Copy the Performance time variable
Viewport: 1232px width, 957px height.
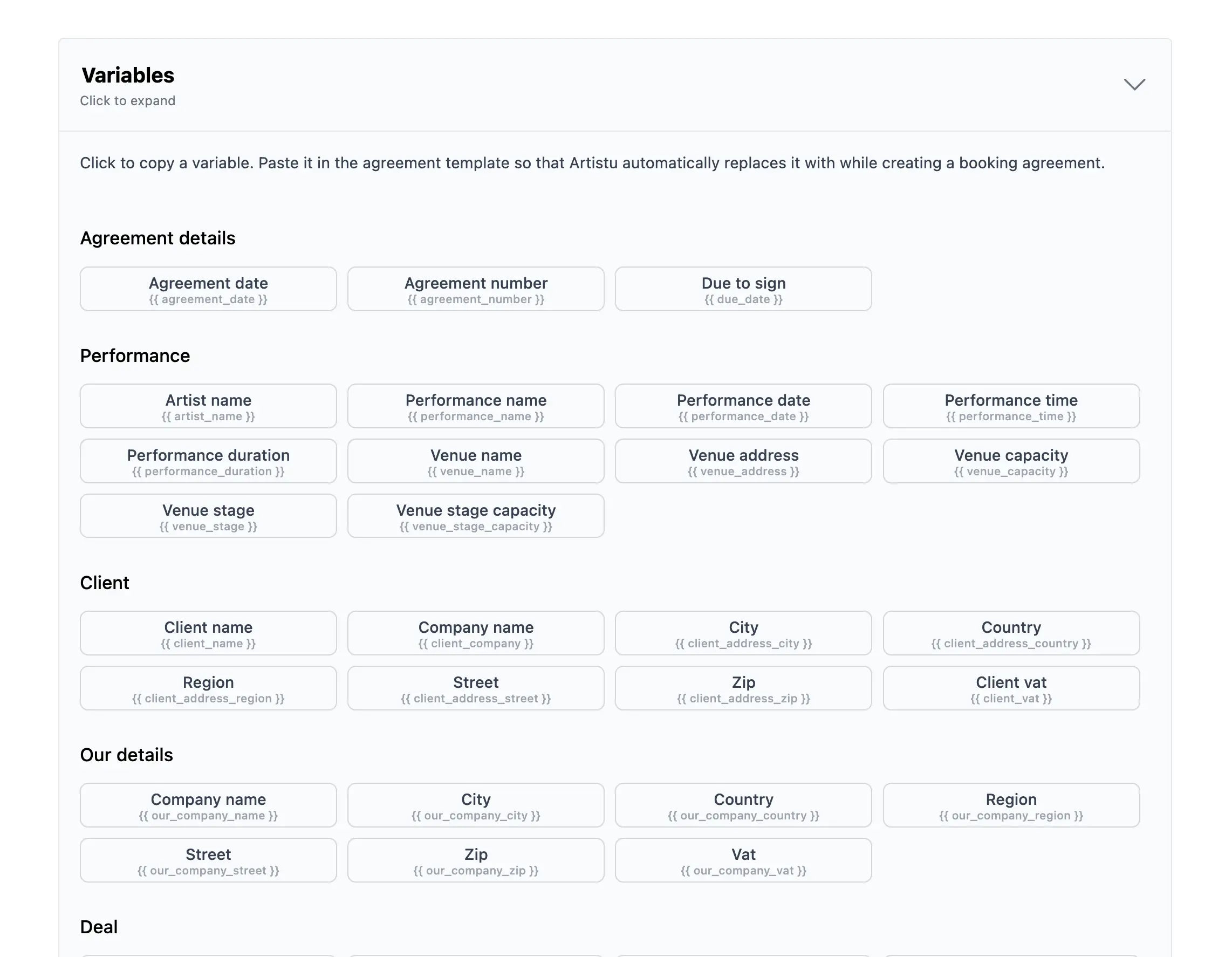click(1010, 406)
